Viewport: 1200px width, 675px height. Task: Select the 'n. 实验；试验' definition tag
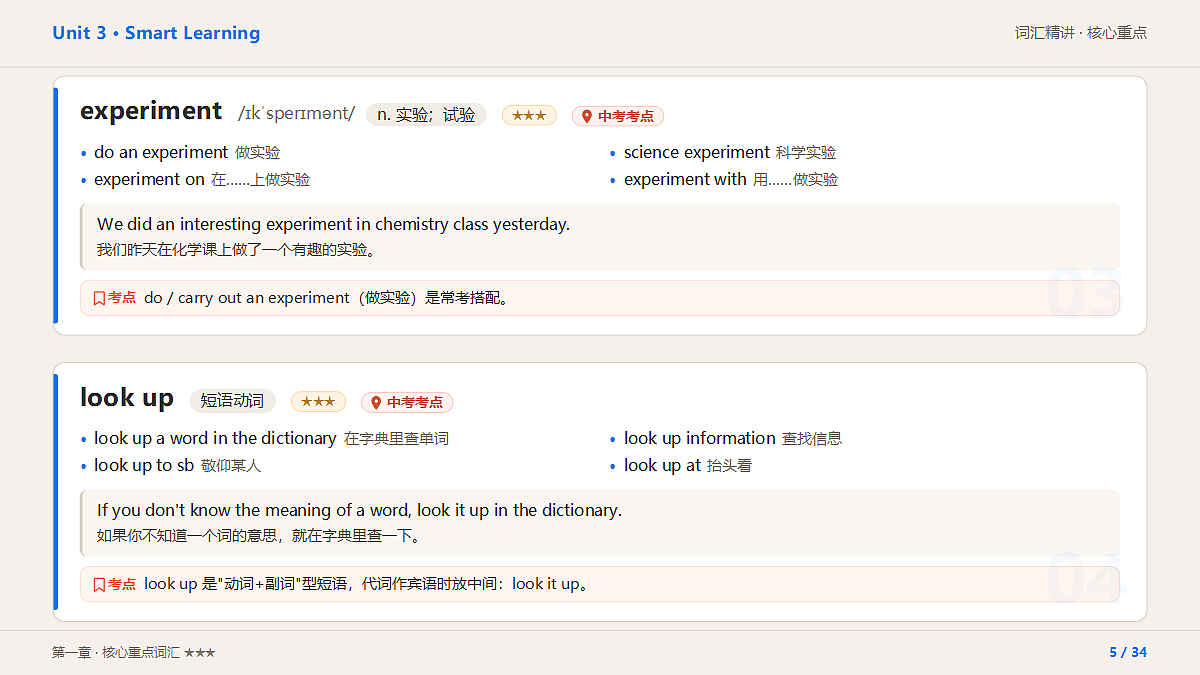point(426,115)
